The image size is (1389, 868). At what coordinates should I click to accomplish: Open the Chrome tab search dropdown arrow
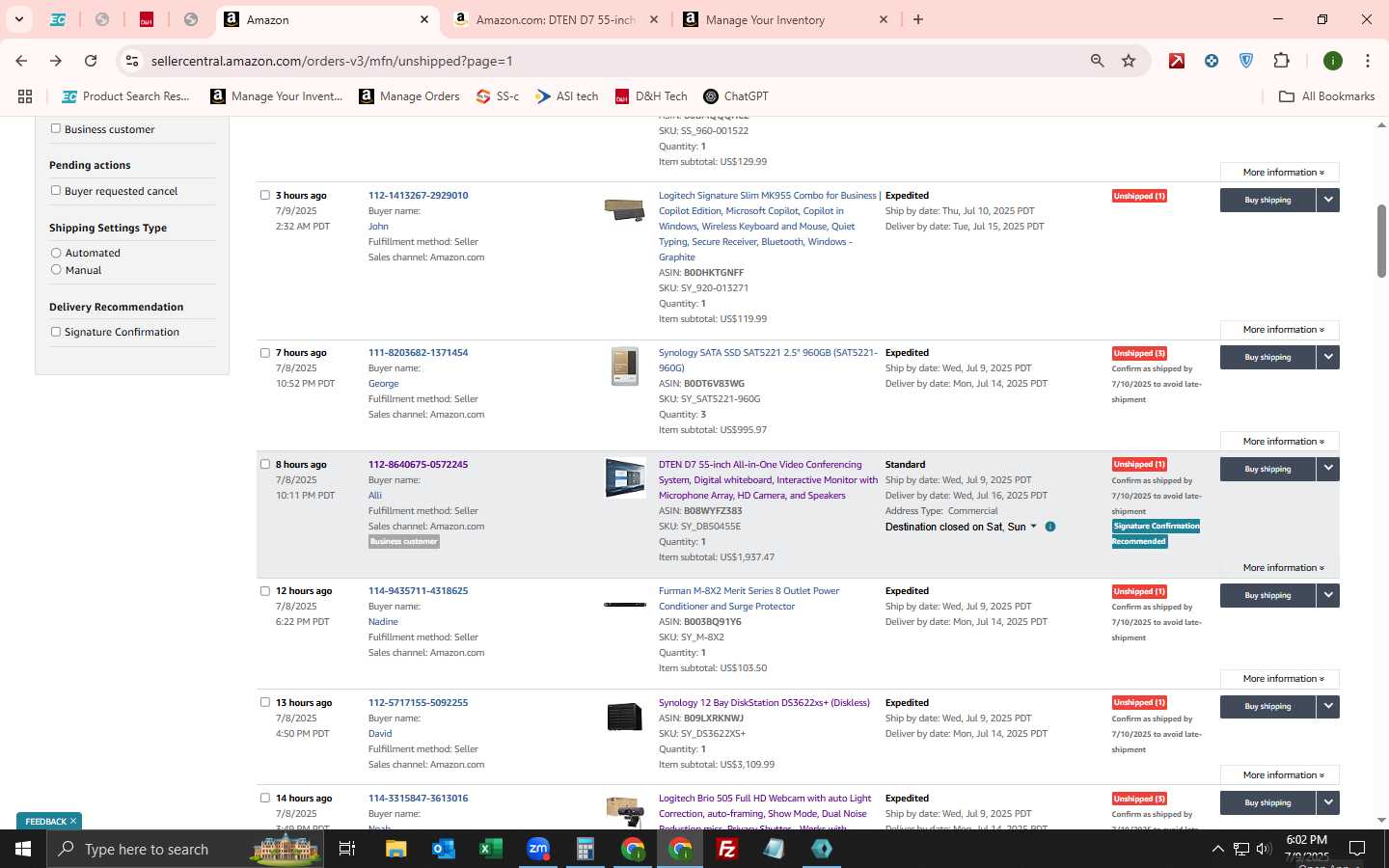tap(18, 19)
